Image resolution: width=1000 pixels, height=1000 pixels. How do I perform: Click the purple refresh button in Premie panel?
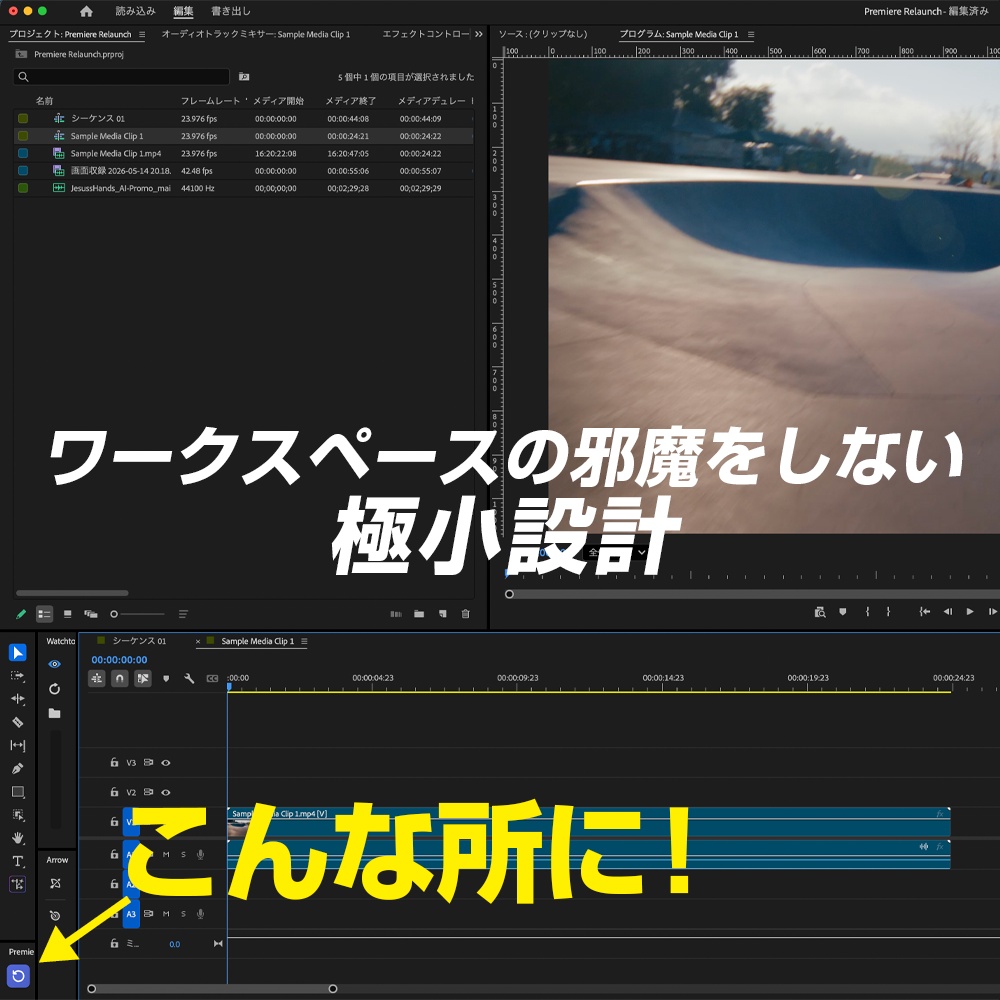(x=18, y=975)
